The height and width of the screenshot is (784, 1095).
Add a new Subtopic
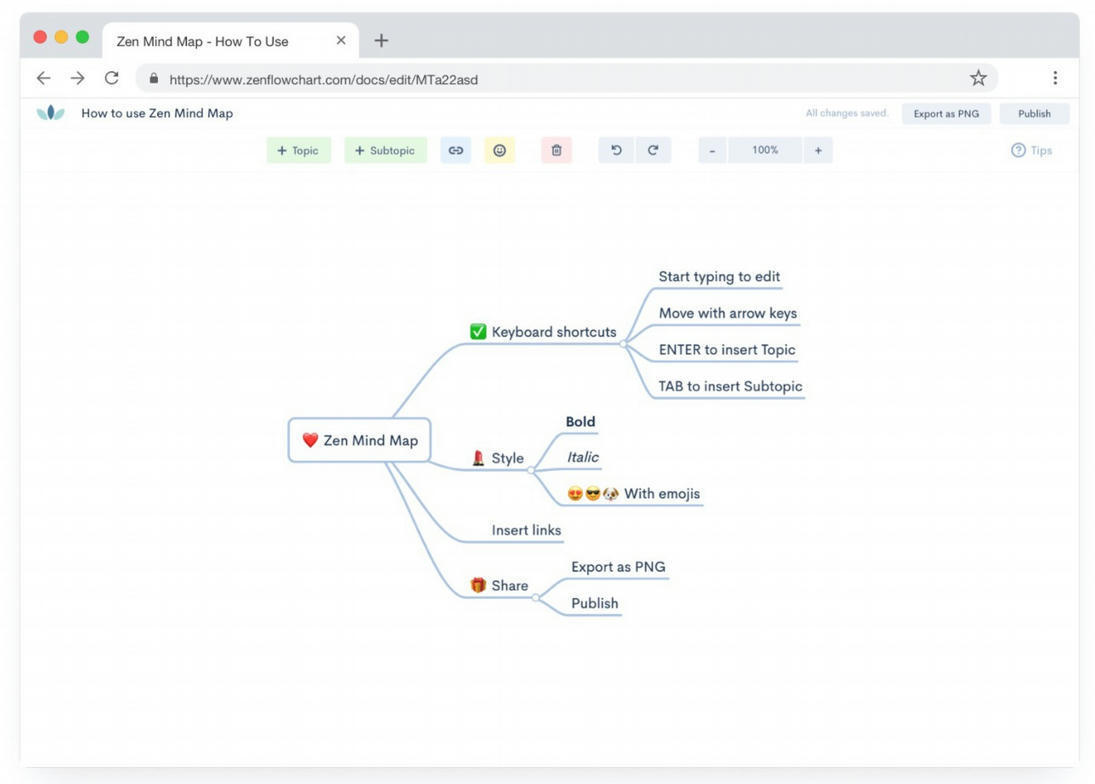tap(385, 150)
